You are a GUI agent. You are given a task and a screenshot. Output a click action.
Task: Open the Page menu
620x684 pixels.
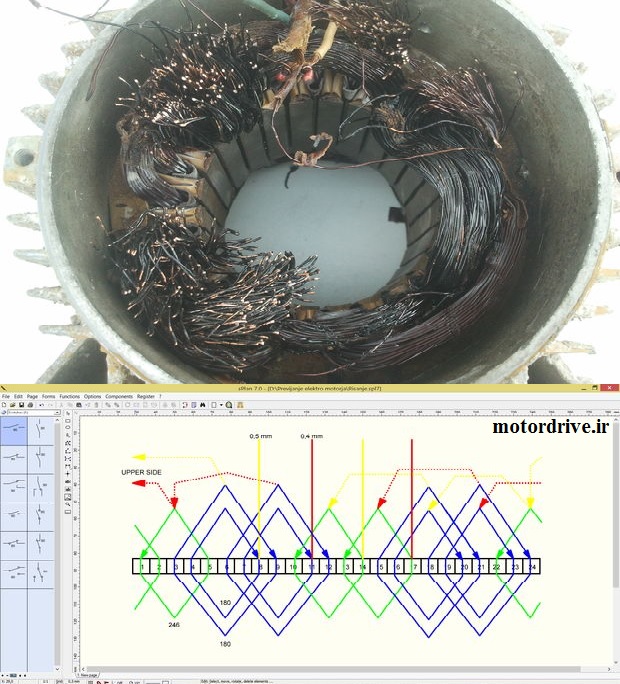(x=32, y=397)
